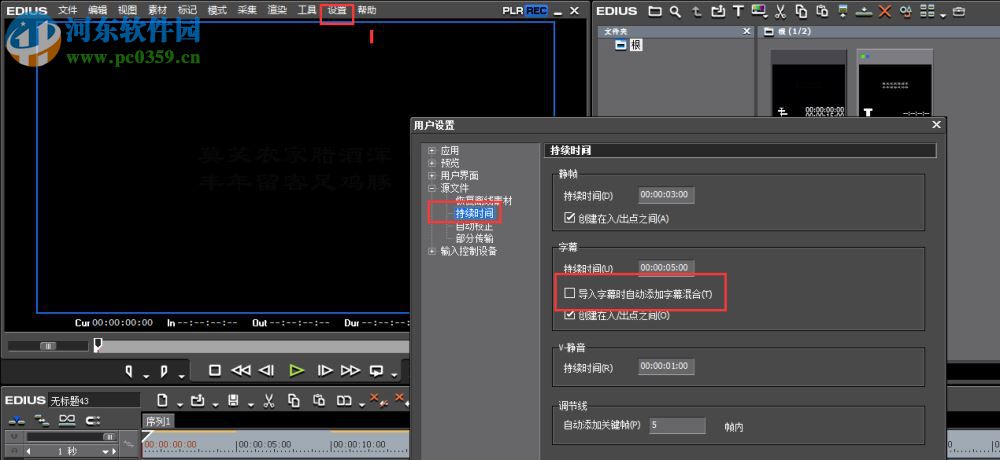The width and height of the screenshot is (1000, 460).
Task: Click the fast forward double-arrow button
Action: coord(351,371)
